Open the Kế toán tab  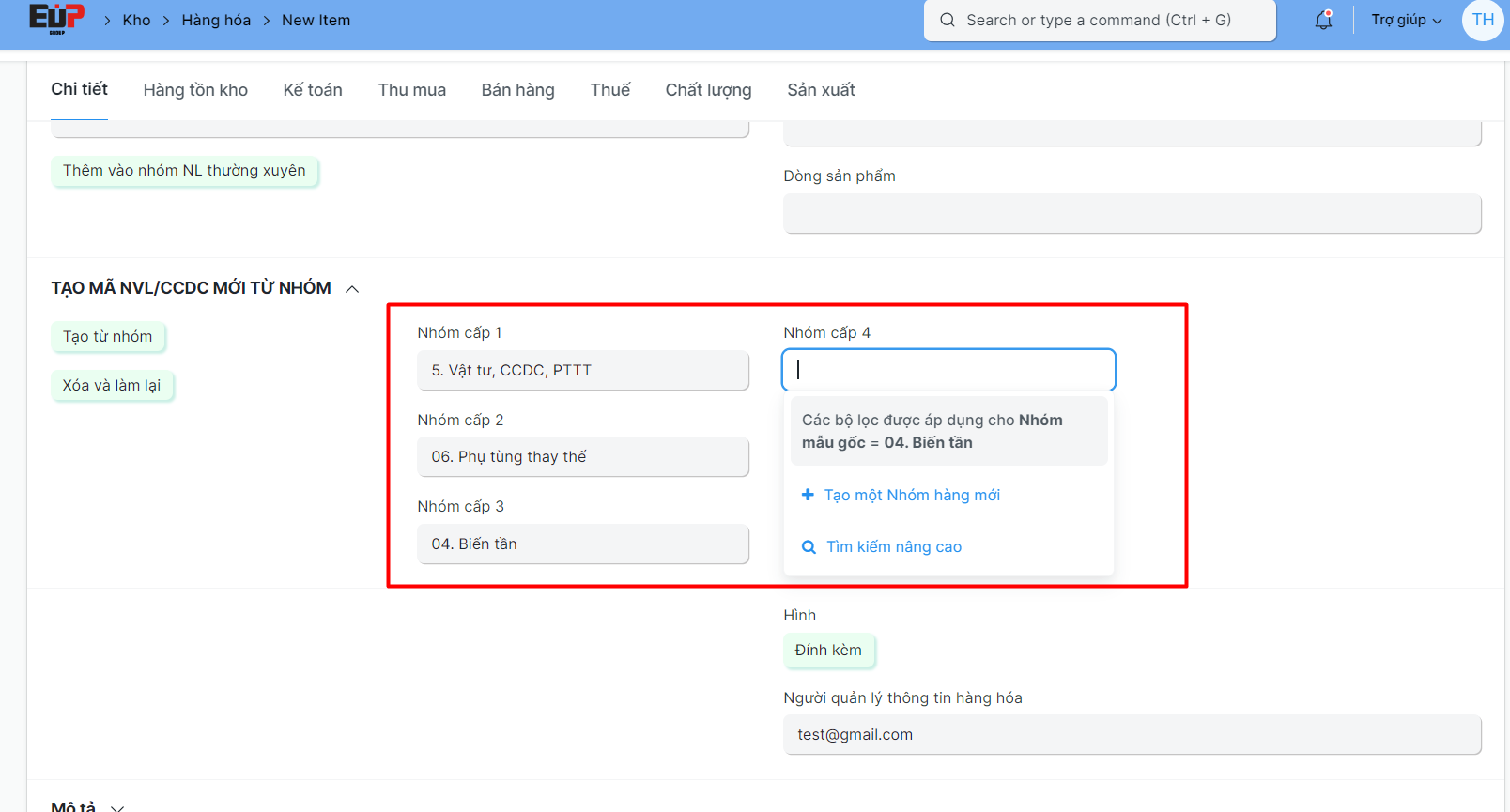coord(313,90)
